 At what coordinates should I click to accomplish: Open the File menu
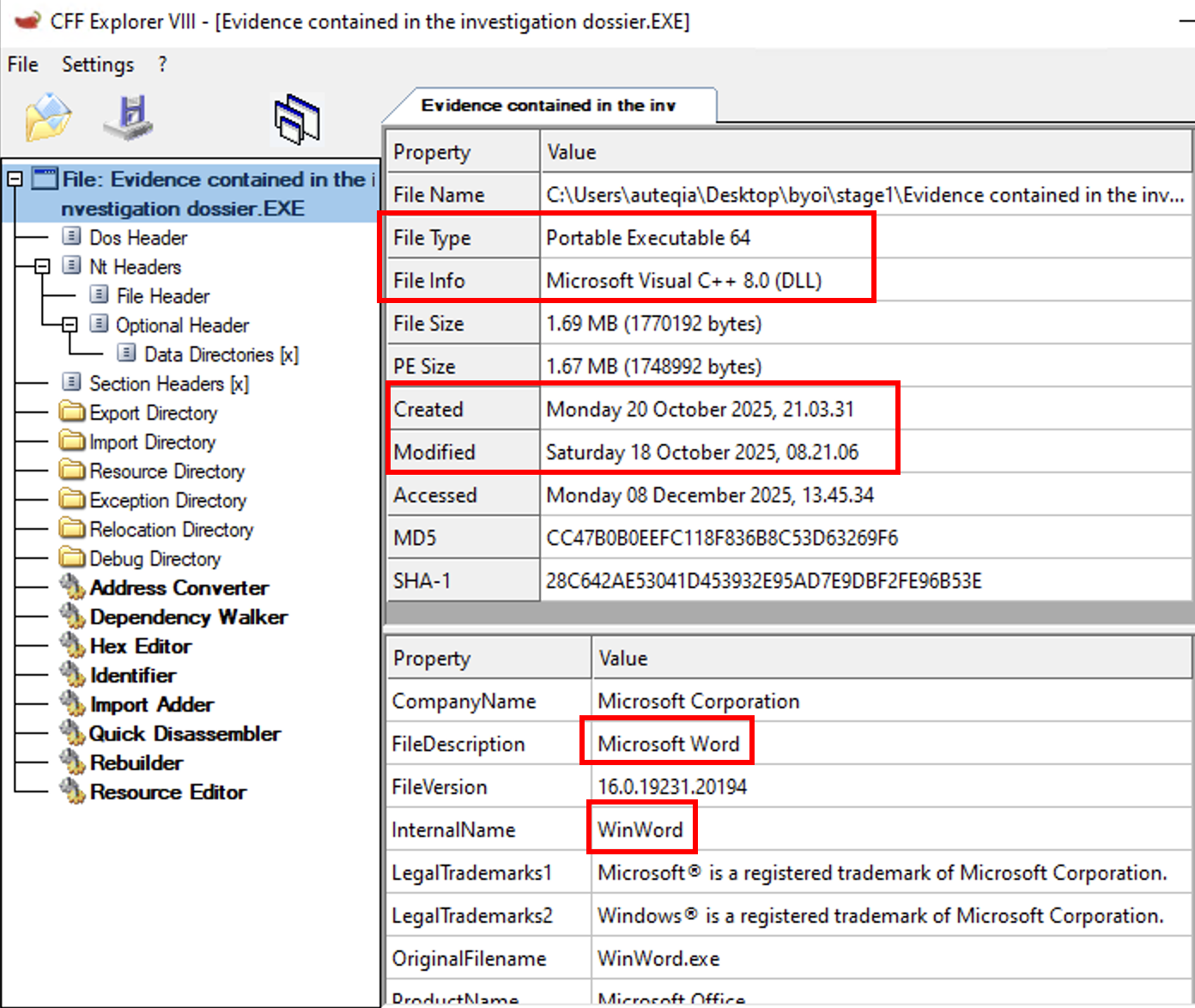[23, 64]
